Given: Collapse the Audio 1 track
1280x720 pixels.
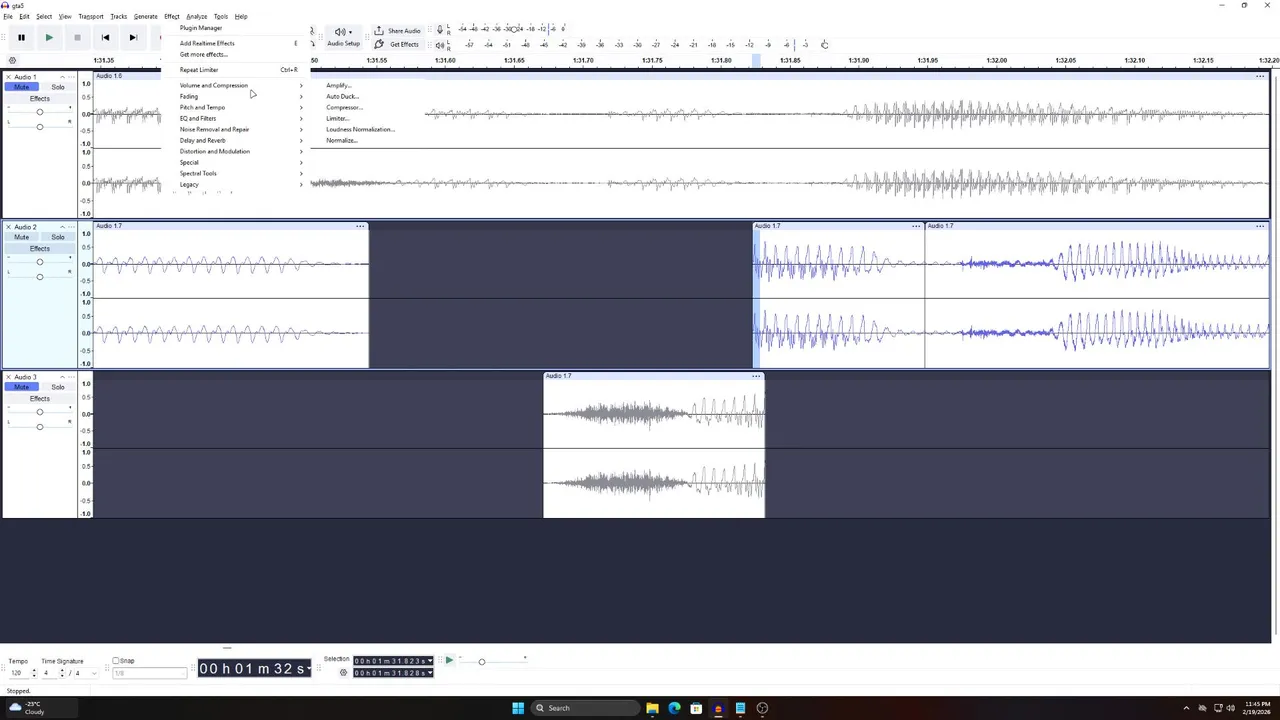Looking at the screenshot, I should [62, 77].
